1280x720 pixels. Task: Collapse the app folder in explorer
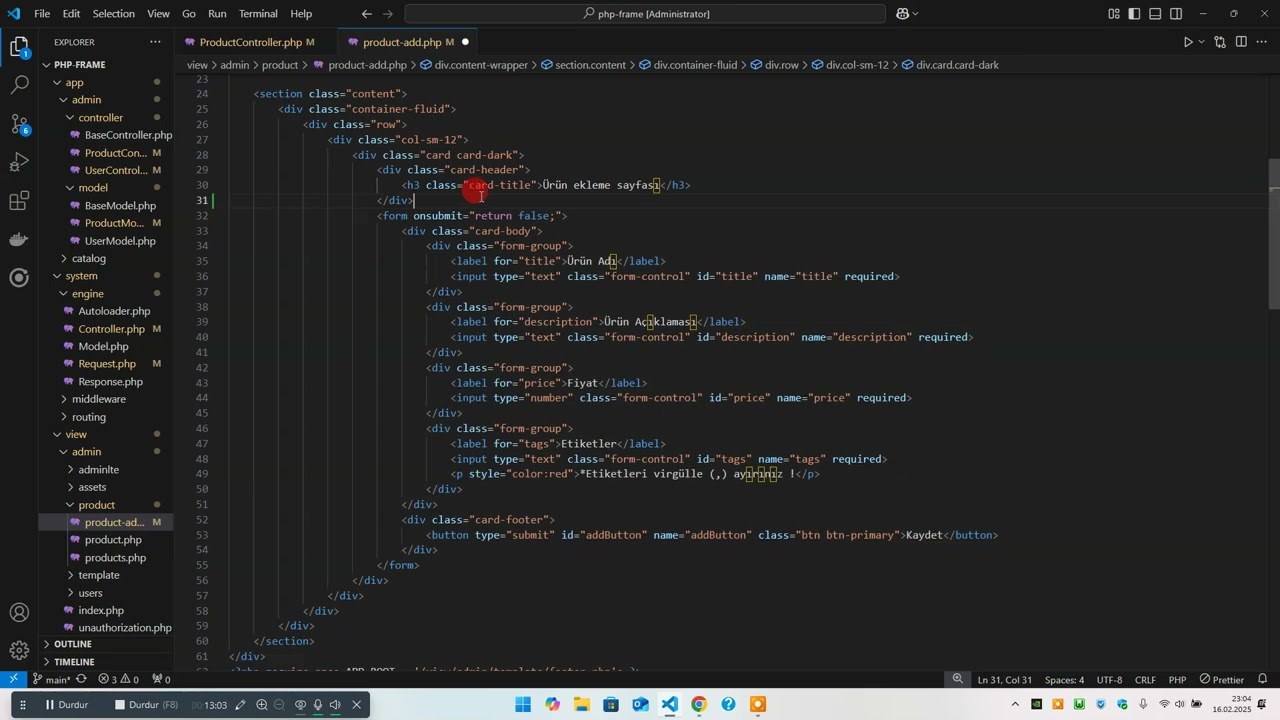(75, 82)
